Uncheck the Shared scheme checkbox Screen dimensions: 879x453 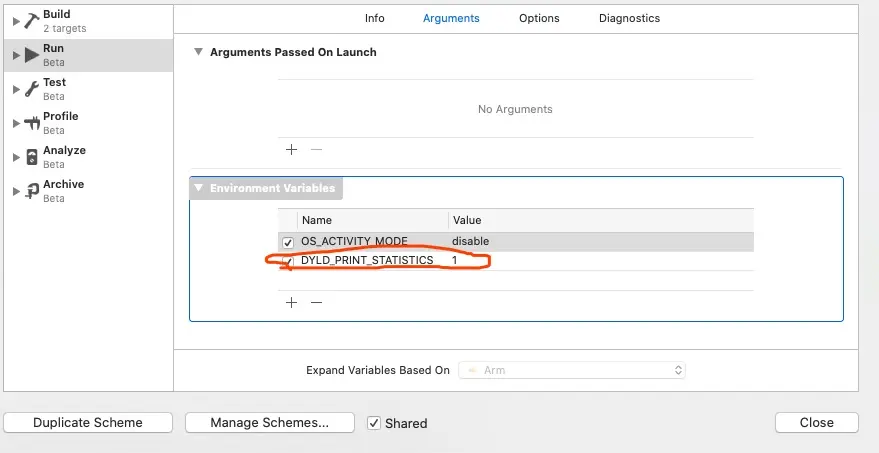374,423
